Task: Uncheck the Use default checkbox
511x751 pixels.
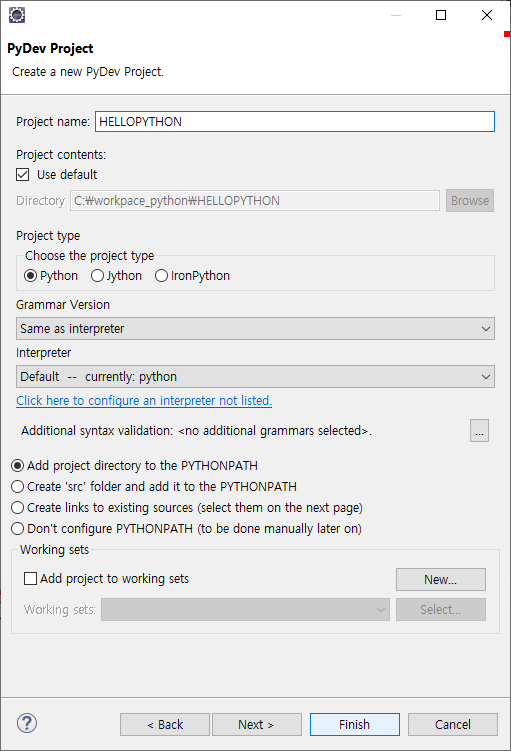Action: point(23,174)
